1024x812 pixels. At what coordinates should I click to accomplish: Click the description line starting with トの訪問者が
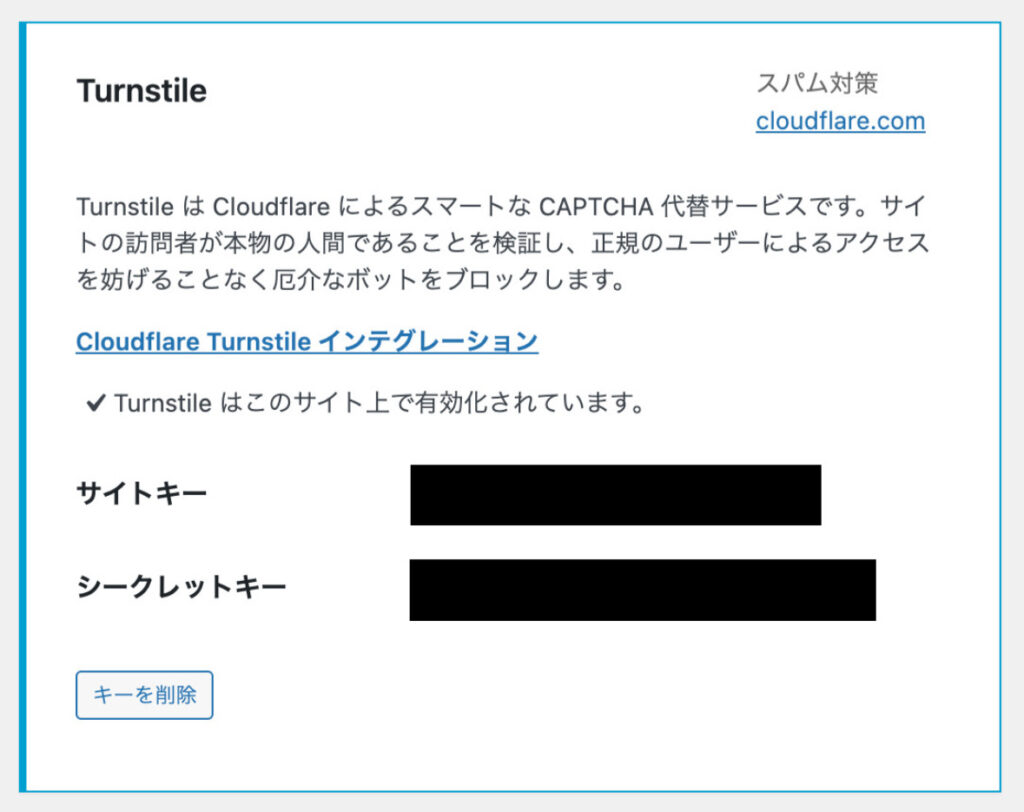point(500,244)
